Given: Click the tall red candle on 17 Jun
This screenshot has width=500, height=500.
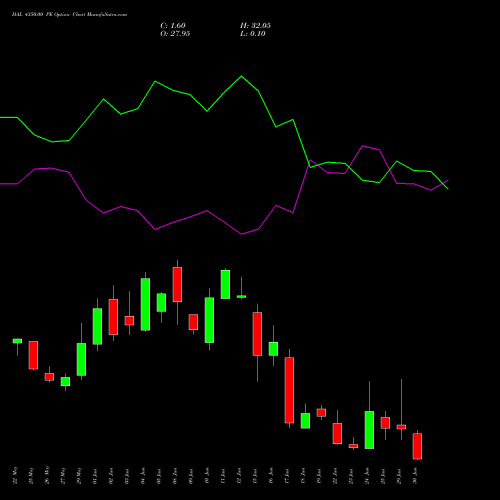Looking at the screenshot, I should 289,390.
